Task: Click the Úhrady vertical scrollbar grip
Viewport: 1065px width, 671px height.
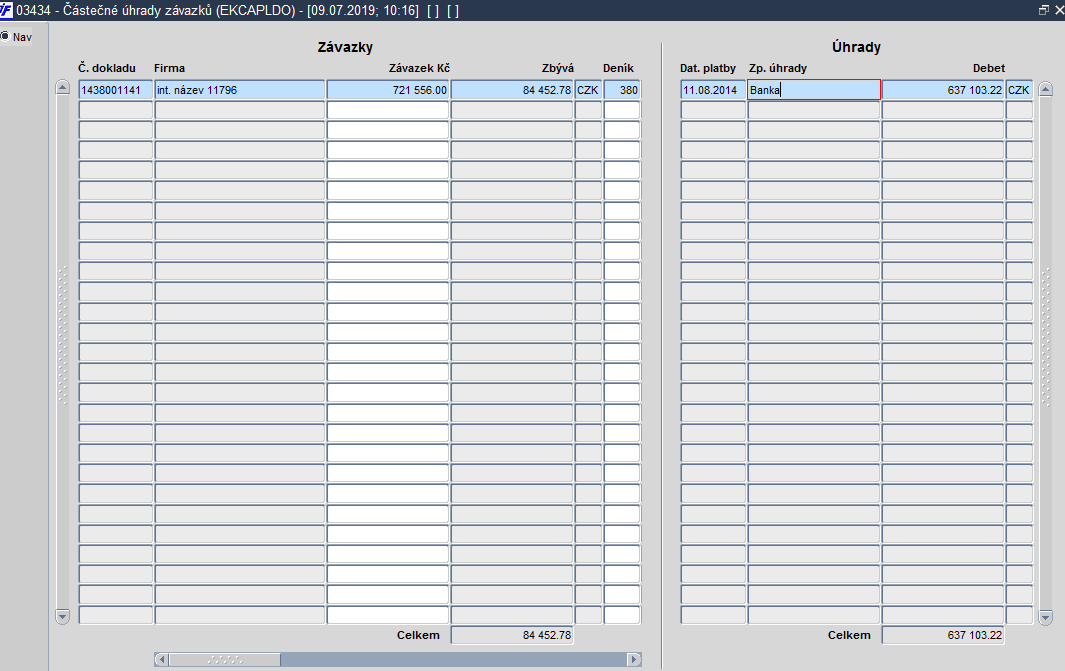Action: [x=1046, y=337]
